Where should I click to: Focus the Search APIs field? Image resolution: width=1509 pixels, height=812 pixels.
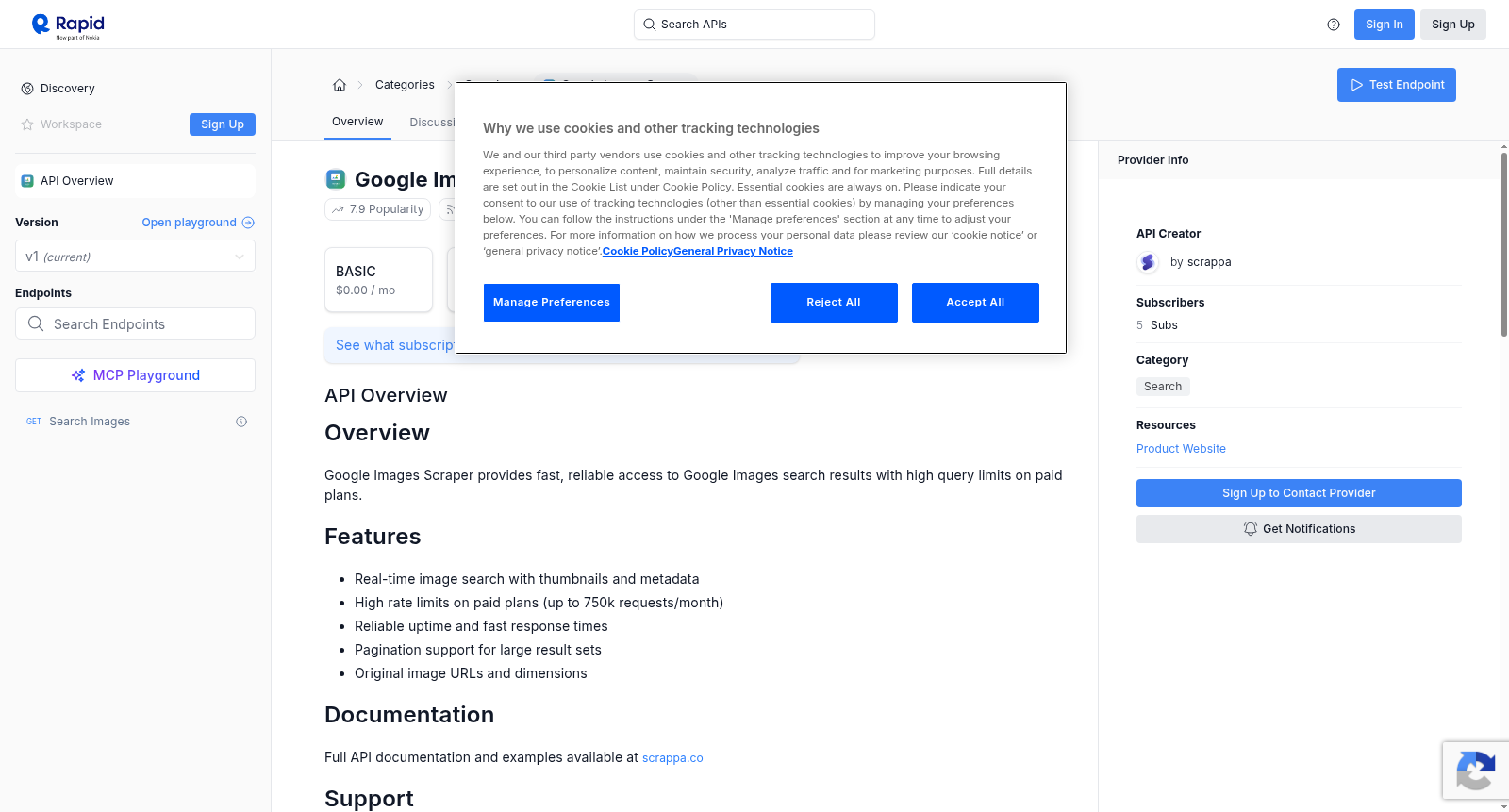click(754, 25)
